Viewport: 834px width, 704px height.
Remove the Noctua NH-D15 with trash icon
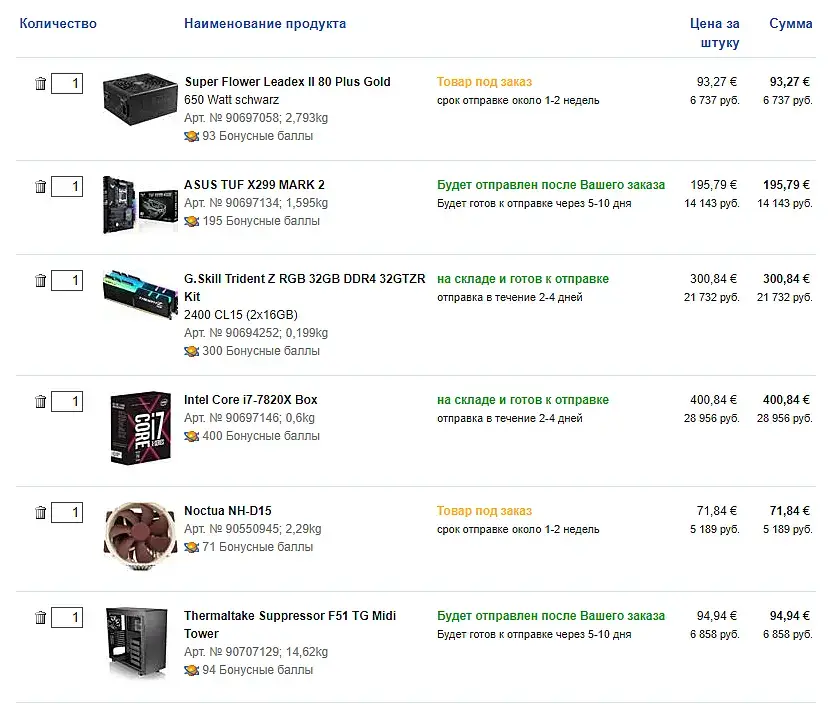point(41,513)
